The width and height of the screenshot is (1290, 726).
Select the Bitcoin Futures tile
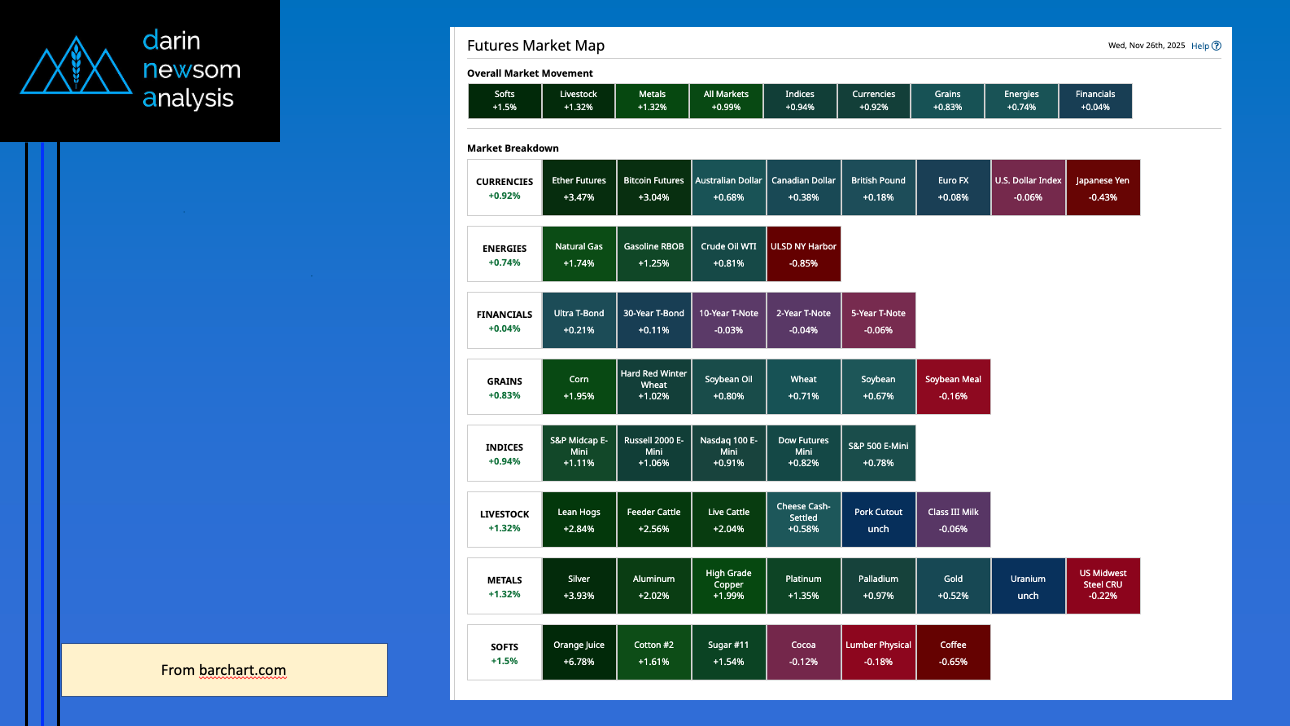tap(654, 188)
